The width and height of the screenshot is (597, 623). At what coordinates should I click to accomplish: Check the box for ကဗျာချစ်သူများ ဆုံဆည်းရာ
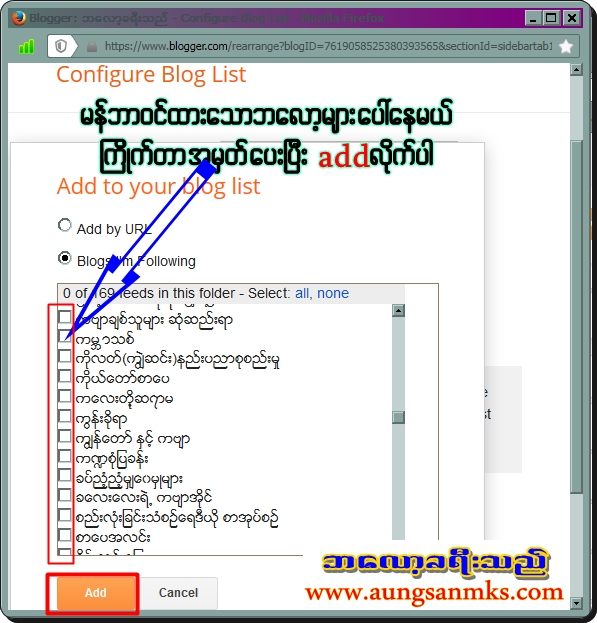(64, 317)
